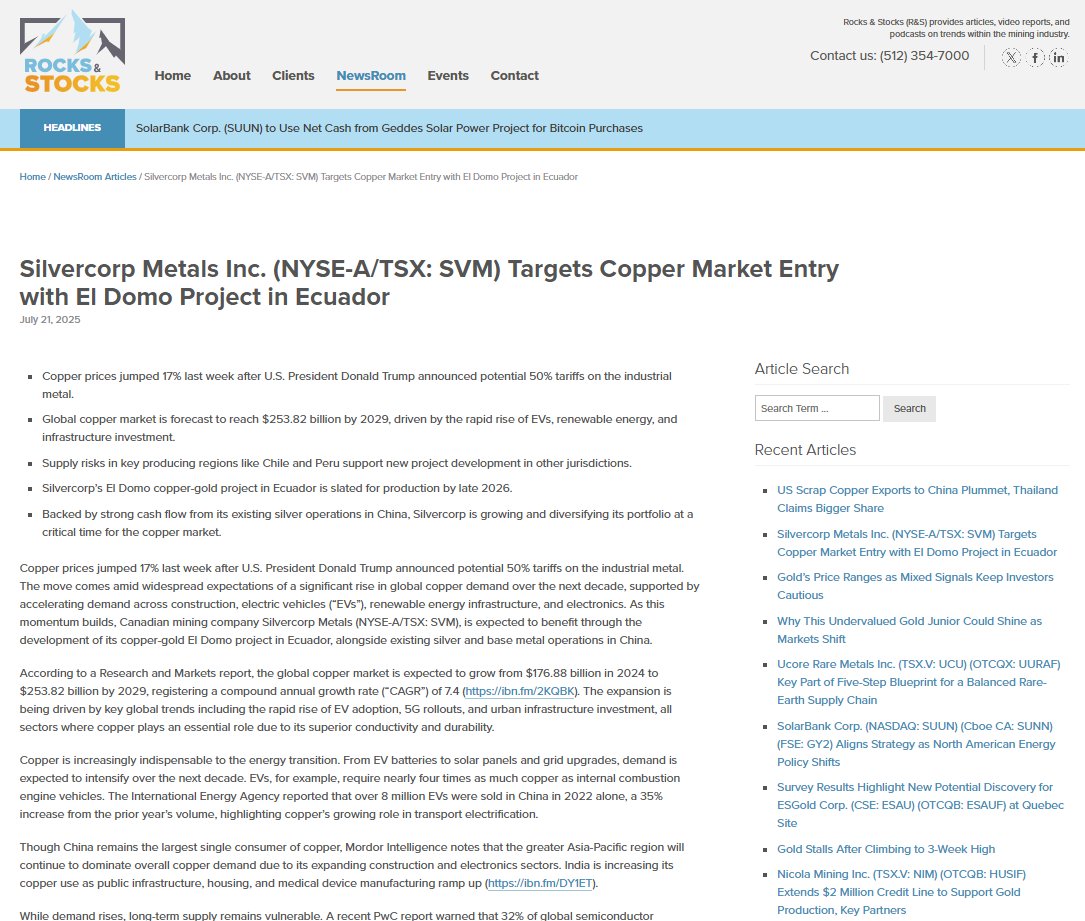
Task: Open Gold Stalls After Climbing article link
Action: pos(886,849)
